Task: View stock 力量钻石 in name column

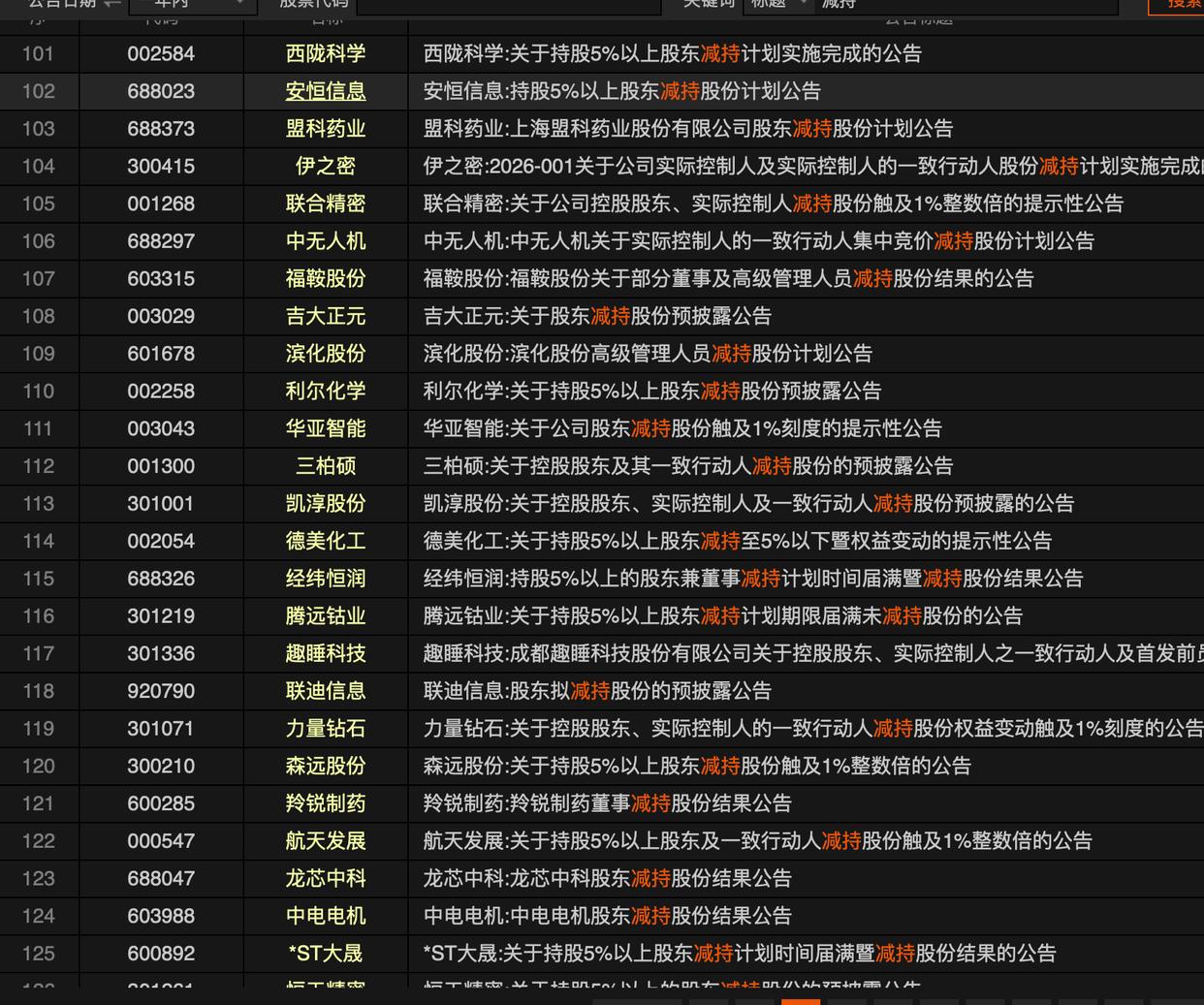Action: point(326,729)
